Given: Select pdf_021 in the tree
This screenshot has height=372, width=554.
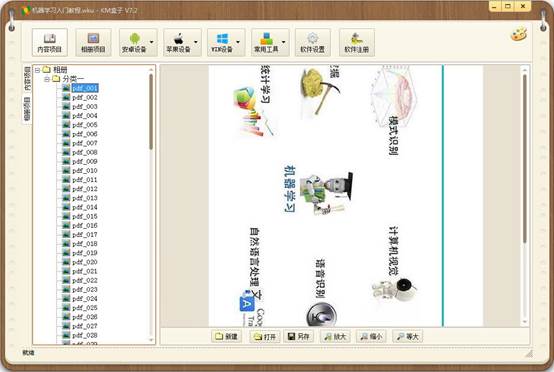Looking at the screenshot, I should tap(85, 271).
